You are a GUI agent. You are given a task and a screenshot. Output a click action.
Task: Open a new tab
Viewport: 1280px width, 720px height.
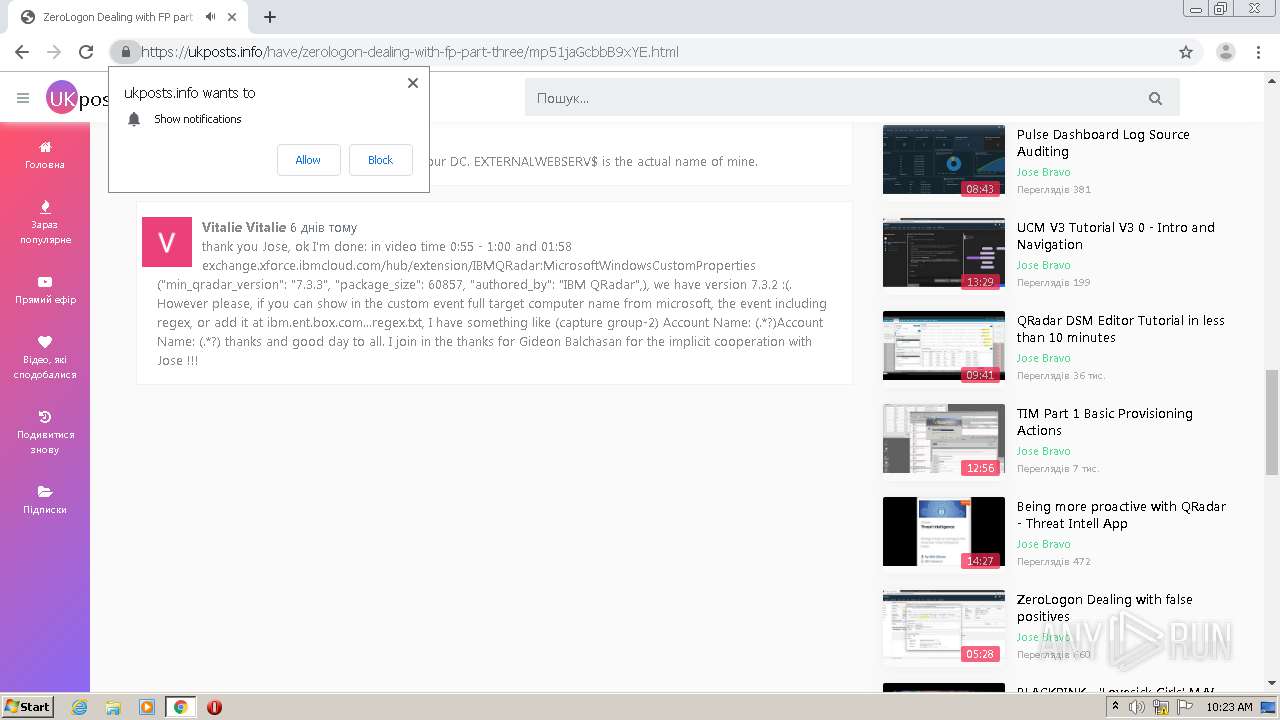pos(270,17)
